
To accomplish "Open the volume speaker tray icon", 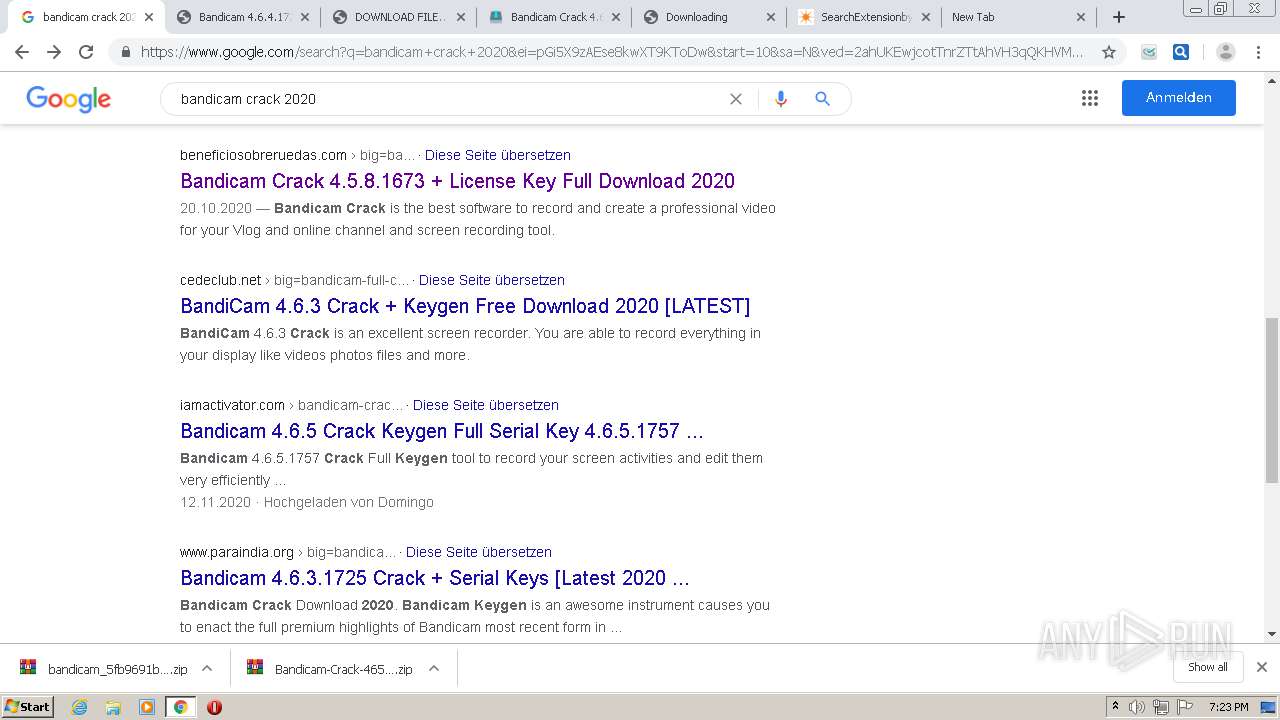I will tap(1137, 707).
